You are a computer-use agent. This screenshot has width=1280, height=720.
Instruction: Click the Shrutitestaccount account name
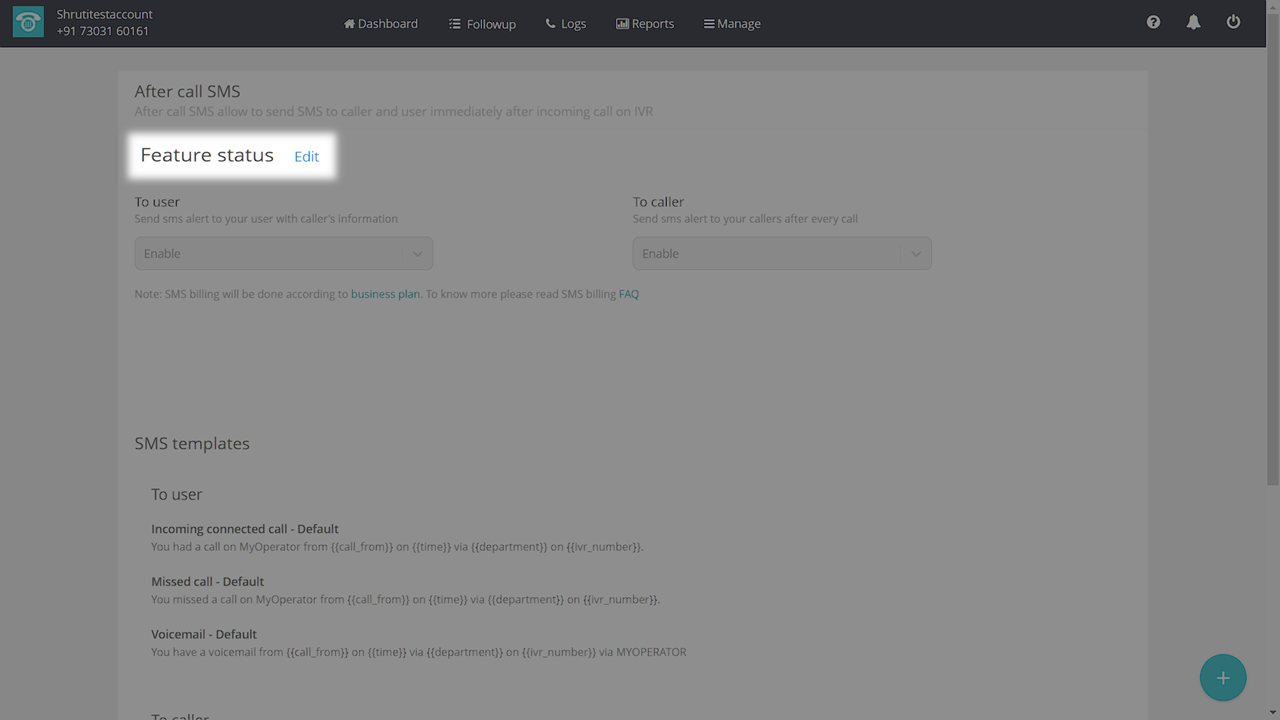[105, 15]
